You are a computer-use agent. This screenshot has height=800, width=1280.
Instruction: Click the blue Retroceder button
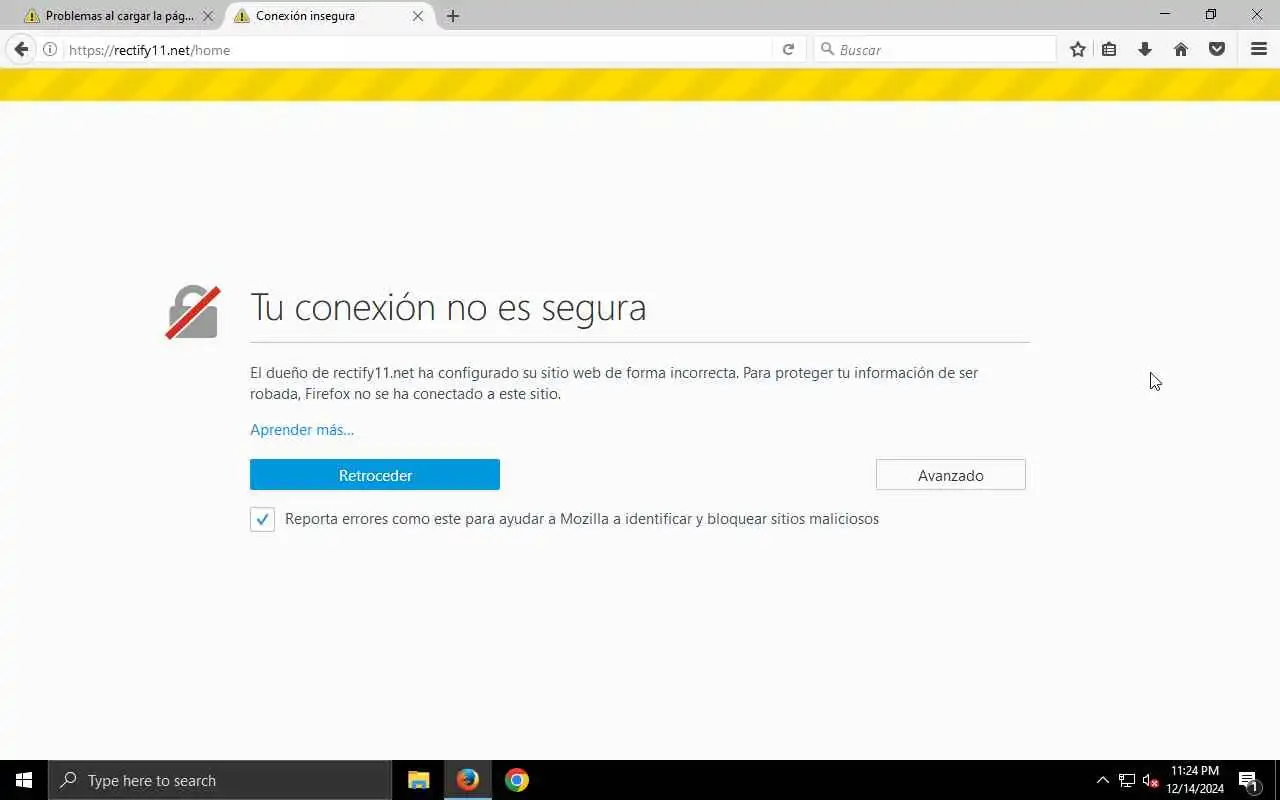coord(375,475)
